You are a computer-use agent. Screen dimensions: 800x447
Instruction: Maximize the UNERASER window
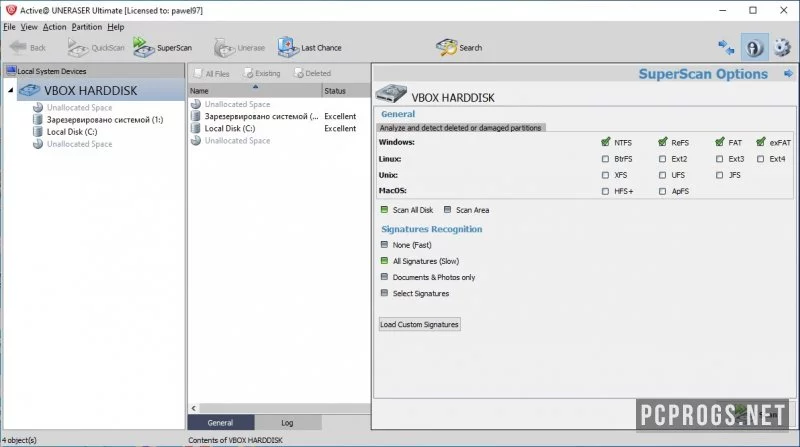point(753,10)
